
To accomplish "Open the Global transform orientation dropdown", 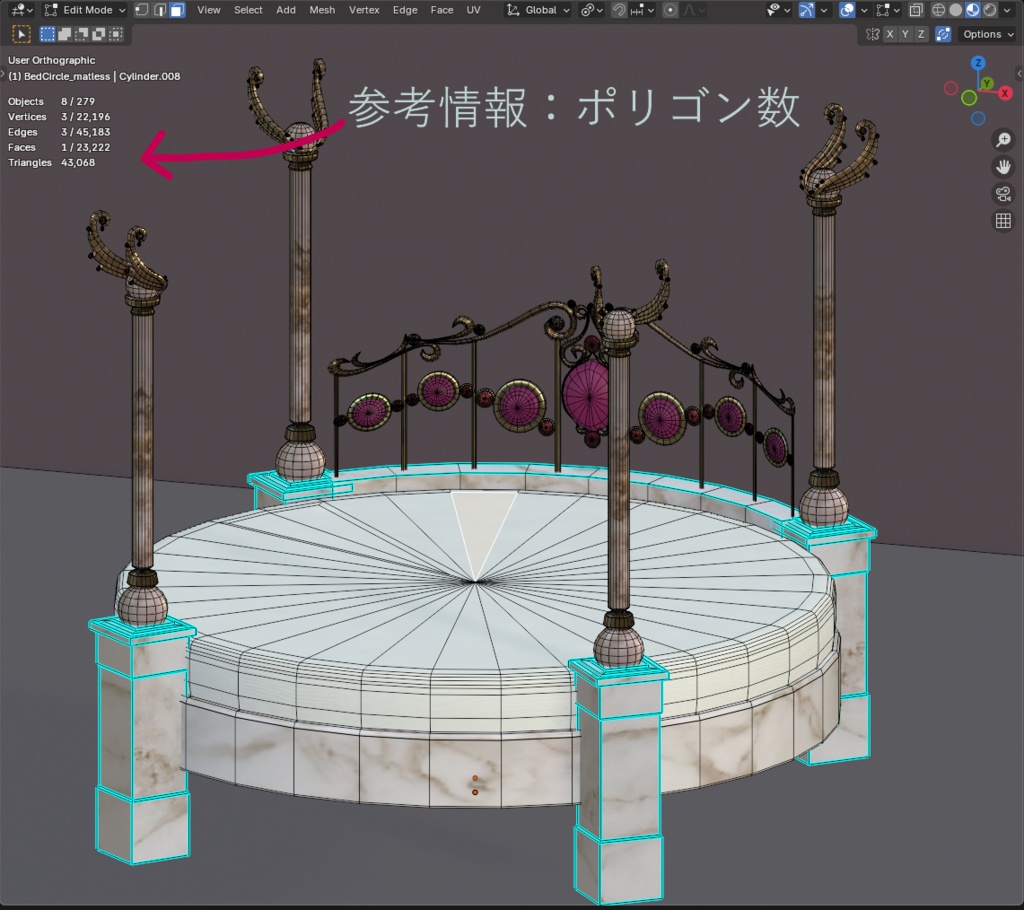I will pyautogui.click(x=540, y=10).
